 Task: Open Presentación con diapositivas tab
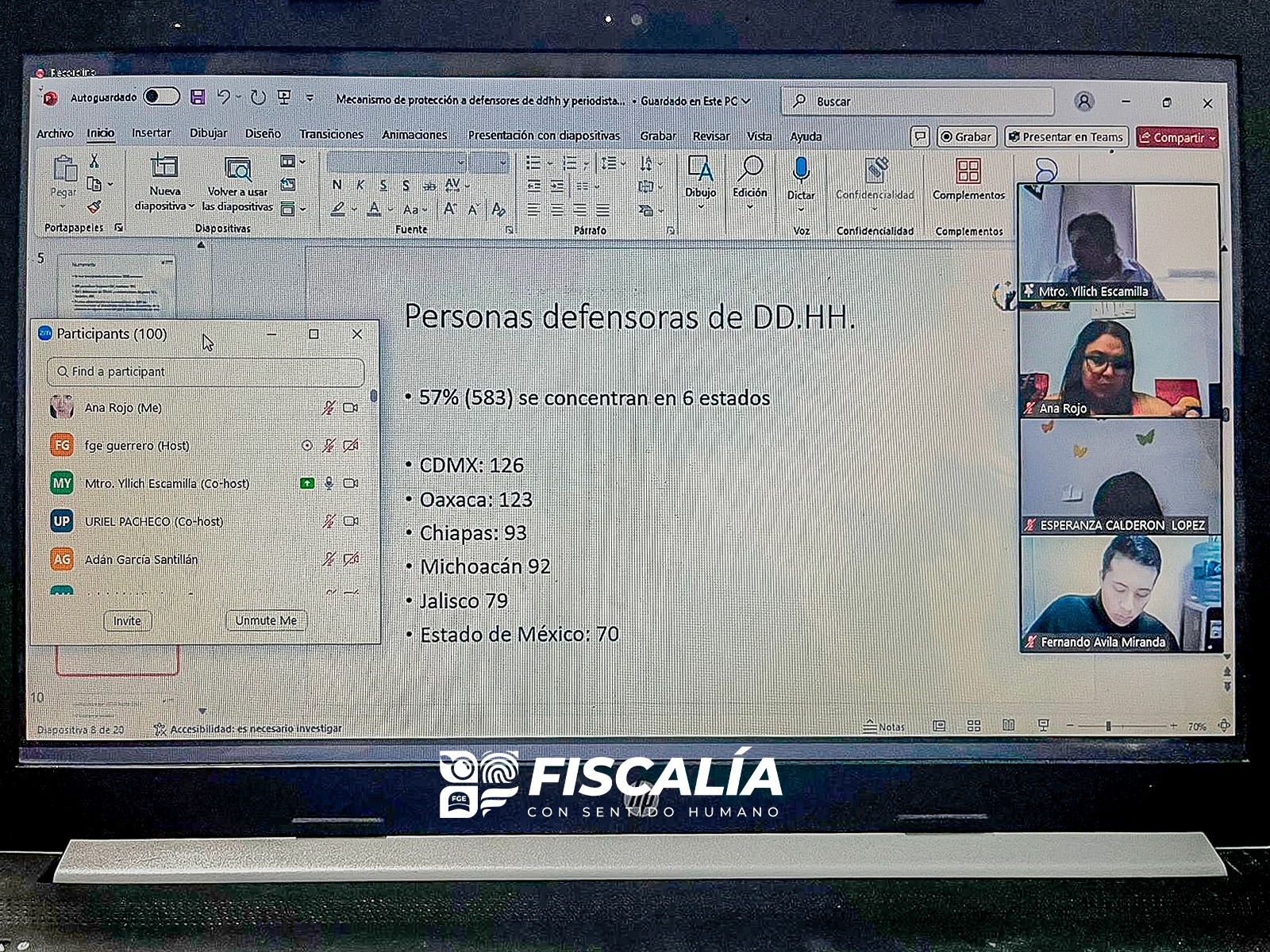(x=544, y=136)
